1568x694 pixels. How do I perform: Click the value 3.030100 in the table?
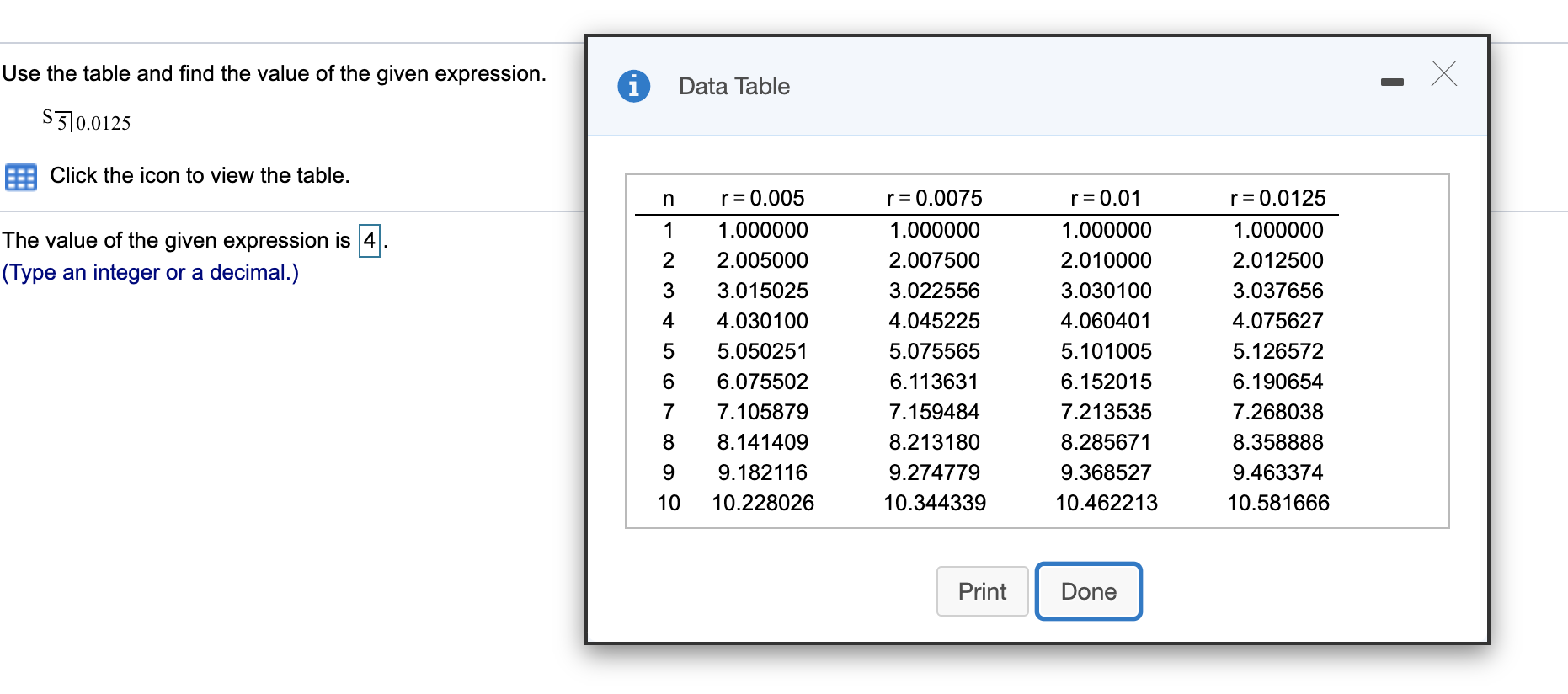point(1106,291)
